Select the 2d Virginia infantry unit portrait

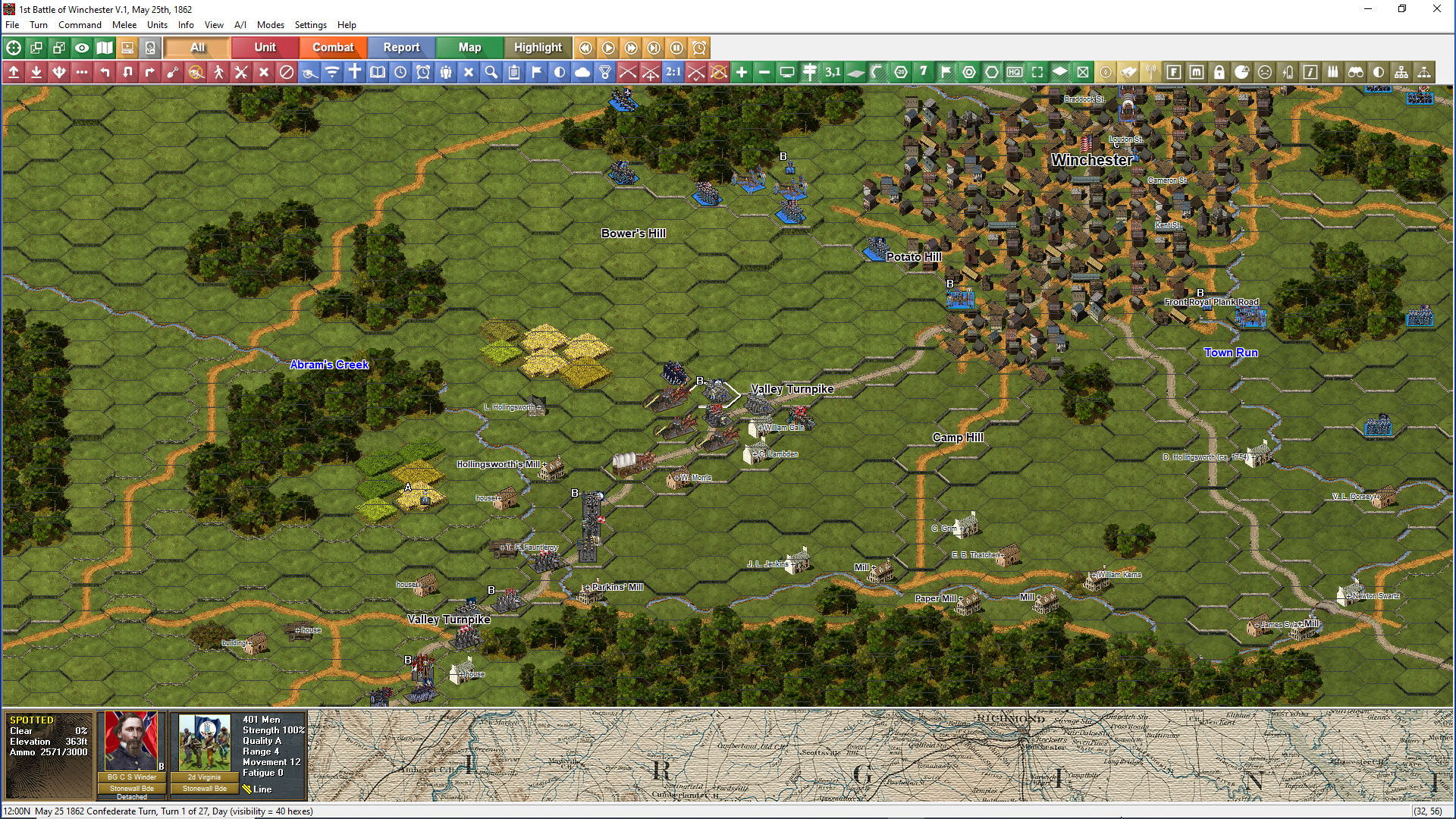point(205,742)
